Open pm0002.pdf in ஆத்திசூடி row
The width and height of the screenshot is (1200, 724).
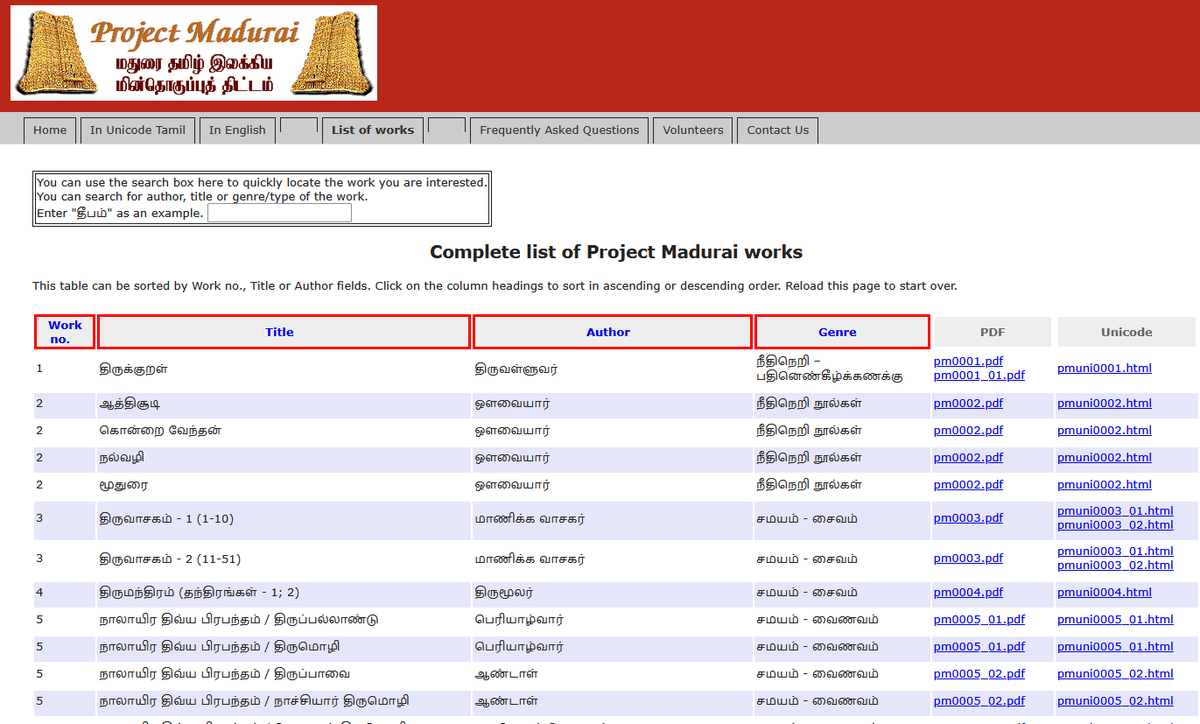coord(968,403)
